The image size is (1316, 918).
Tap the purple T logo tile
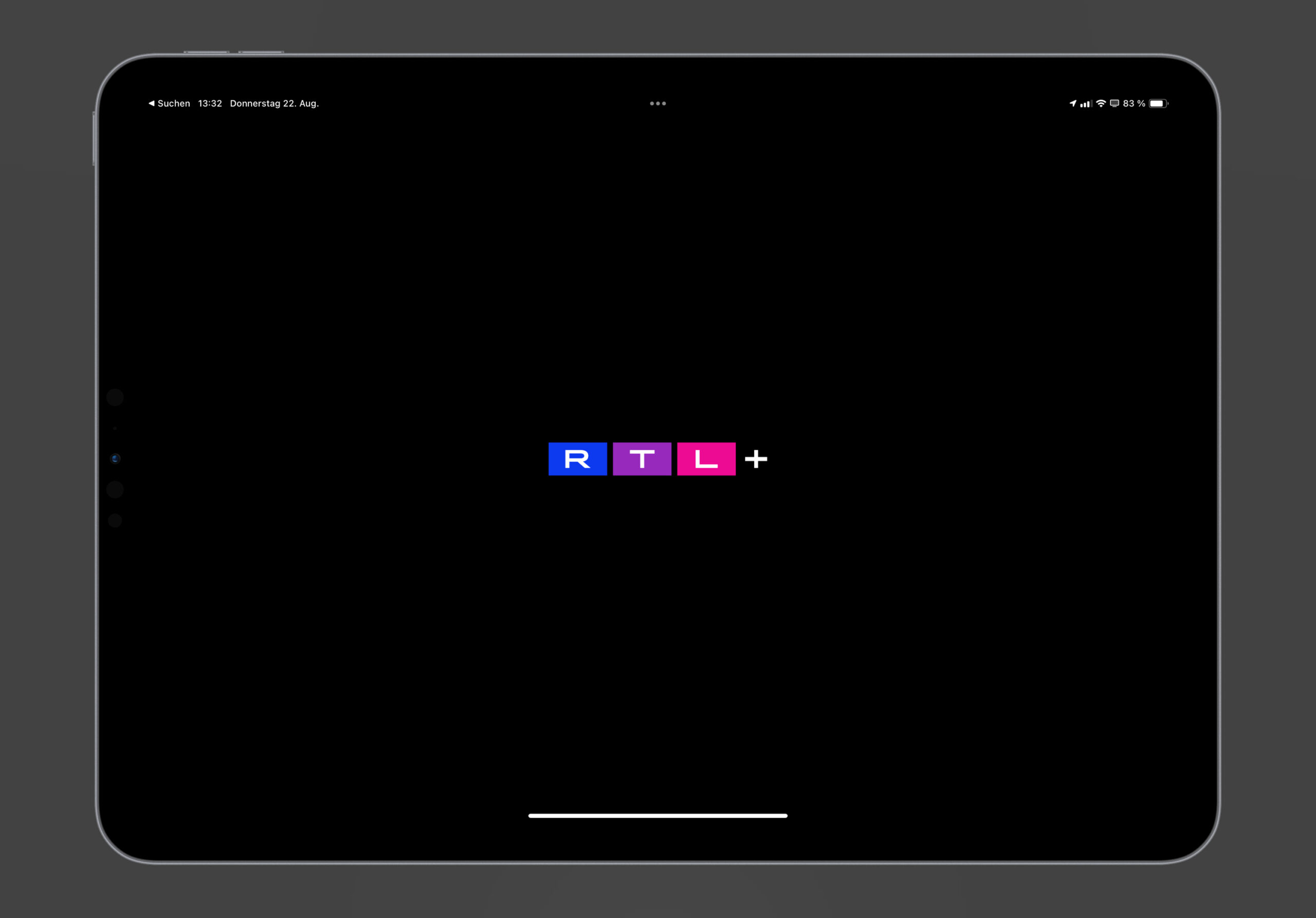pyautogui.click(x=642, y=459)
